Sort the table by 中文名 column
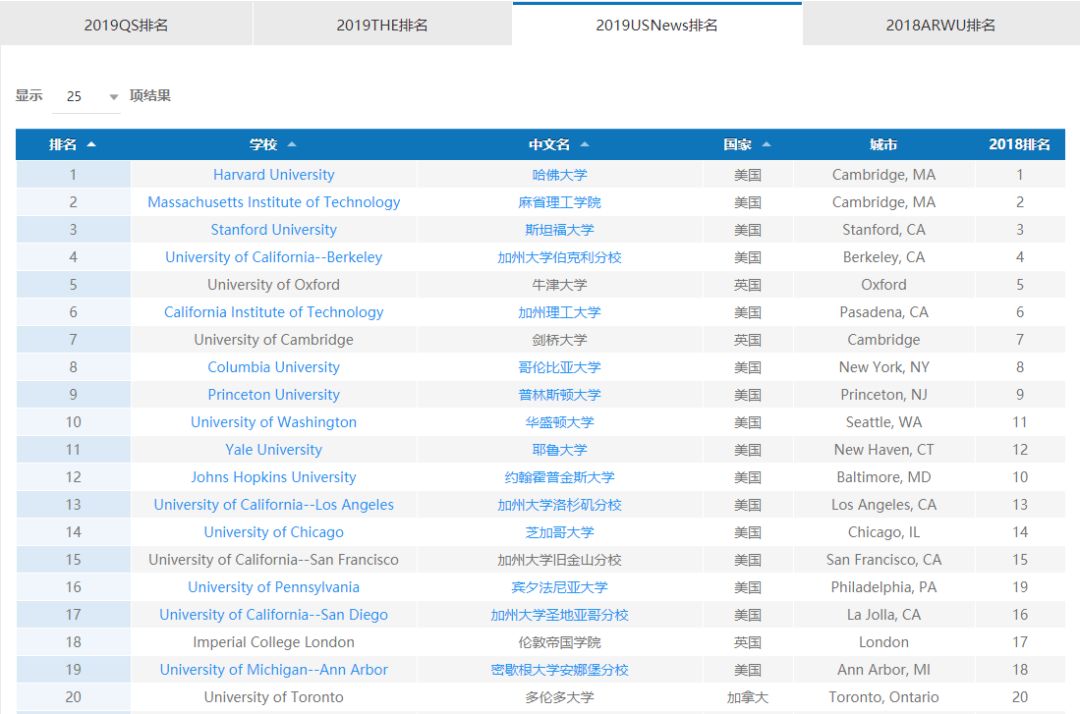The height and width of the screenshot is (714, 1080). 559,145
